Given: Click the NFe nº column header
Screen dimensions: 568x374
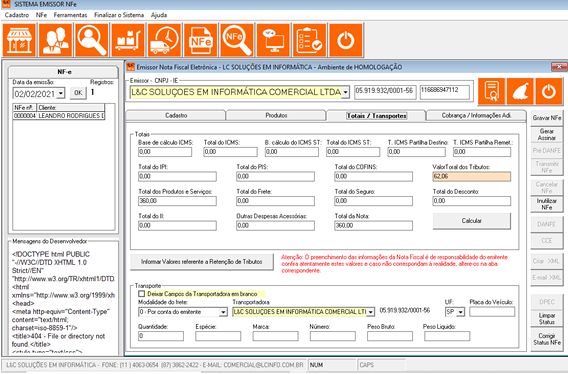Looking at the screenshot, I should tap(25, 108).
